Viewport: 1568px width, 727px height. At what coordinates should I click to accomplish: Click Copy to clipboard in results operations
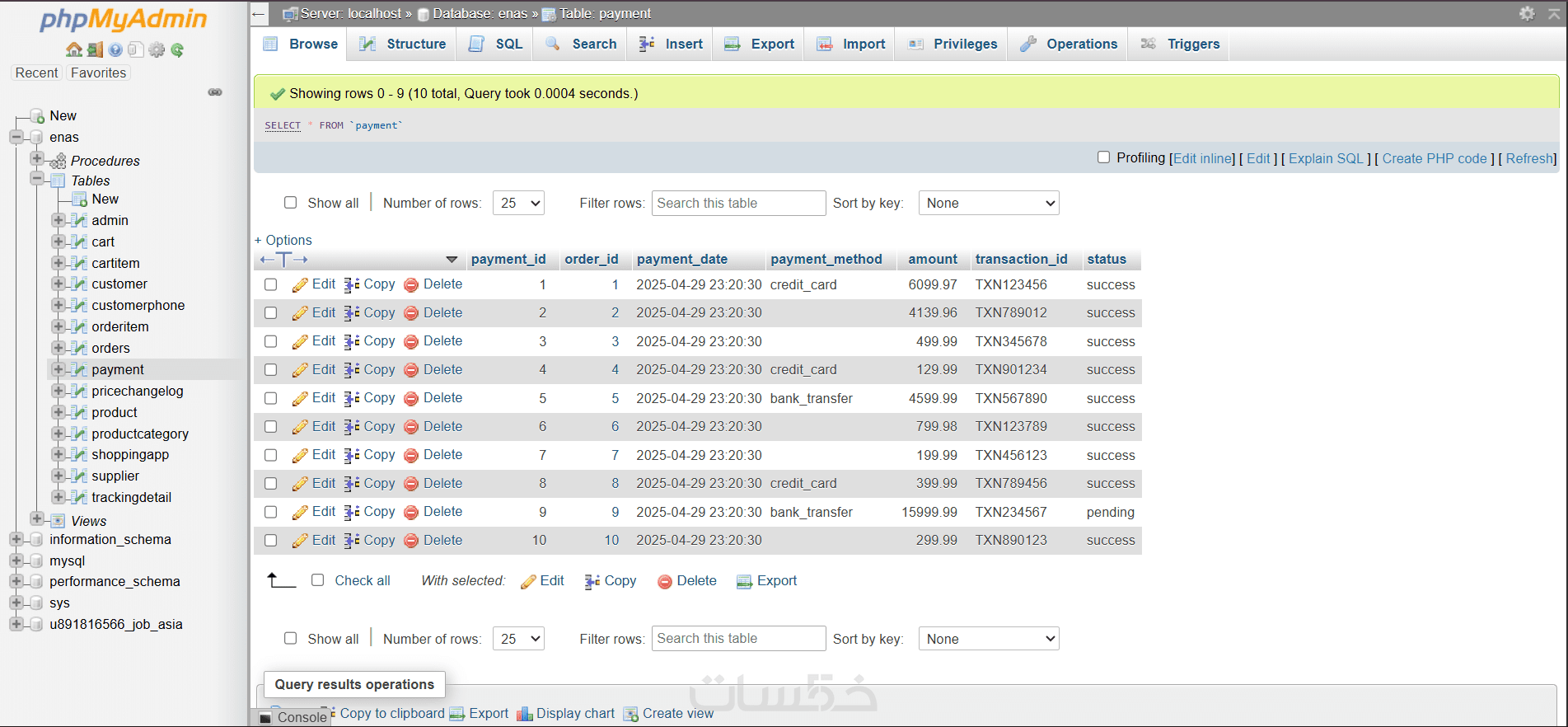(x=391, y=714)
